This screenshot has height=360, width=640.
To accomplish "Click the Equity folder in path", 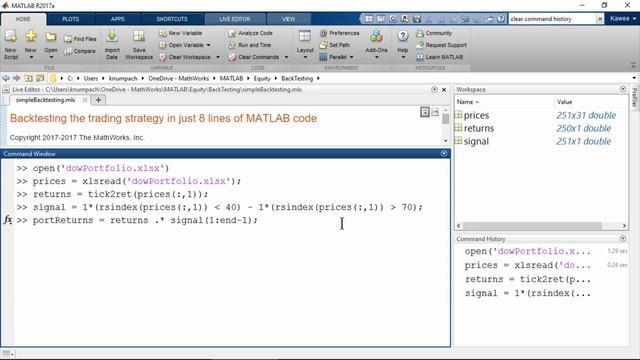I will point(262,78).
